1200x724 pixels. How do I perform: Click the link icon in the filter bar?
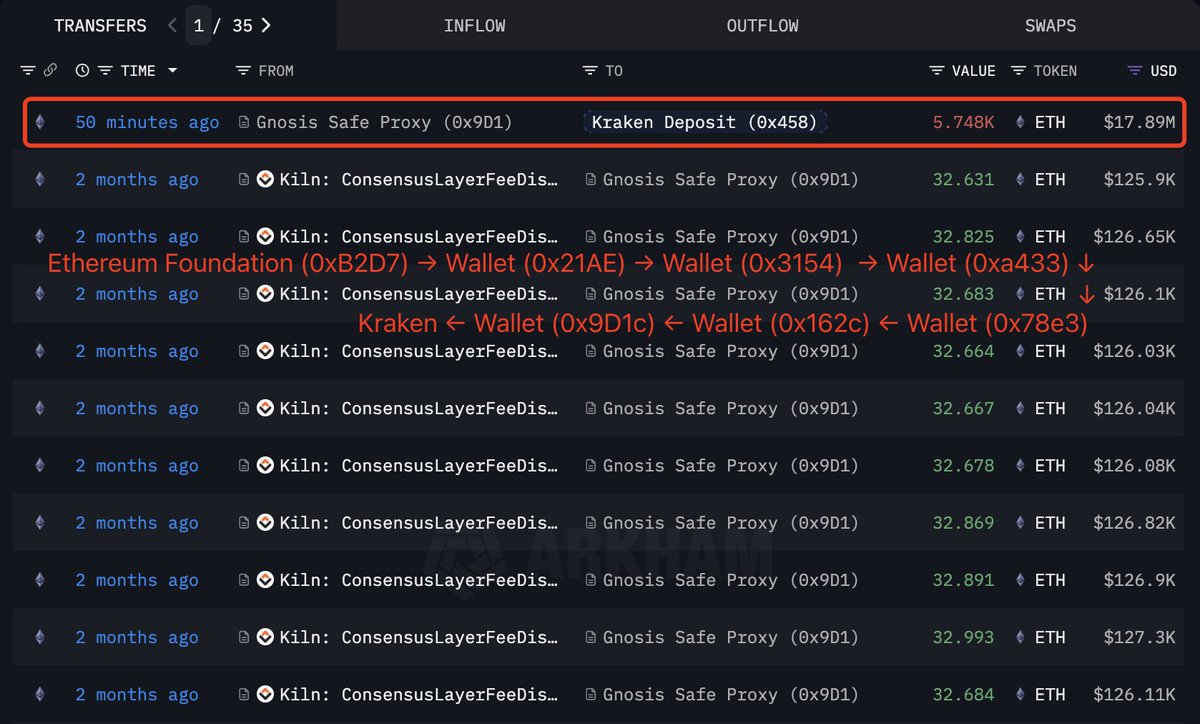point(50,70)
